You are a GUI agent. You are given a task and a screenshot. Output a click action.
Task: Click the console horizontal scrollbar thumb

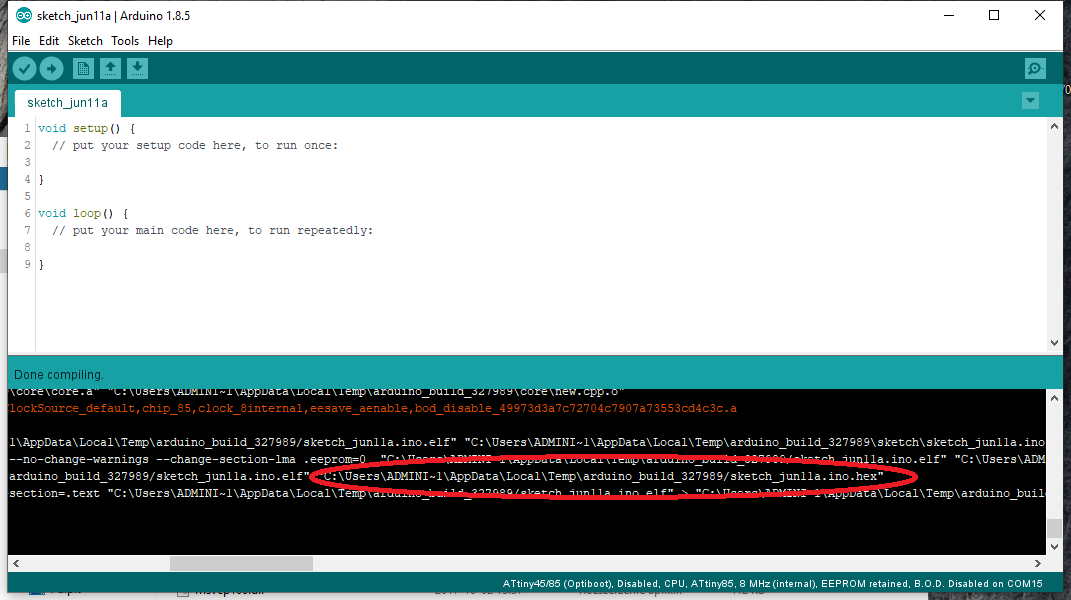[241, 564]
